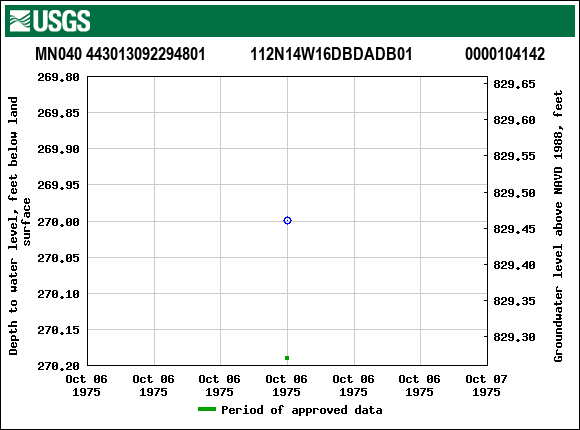This screenshot has height=430, width=580.
Task: Click the right axis label '829.65'
Action: (x=514, y=84)
